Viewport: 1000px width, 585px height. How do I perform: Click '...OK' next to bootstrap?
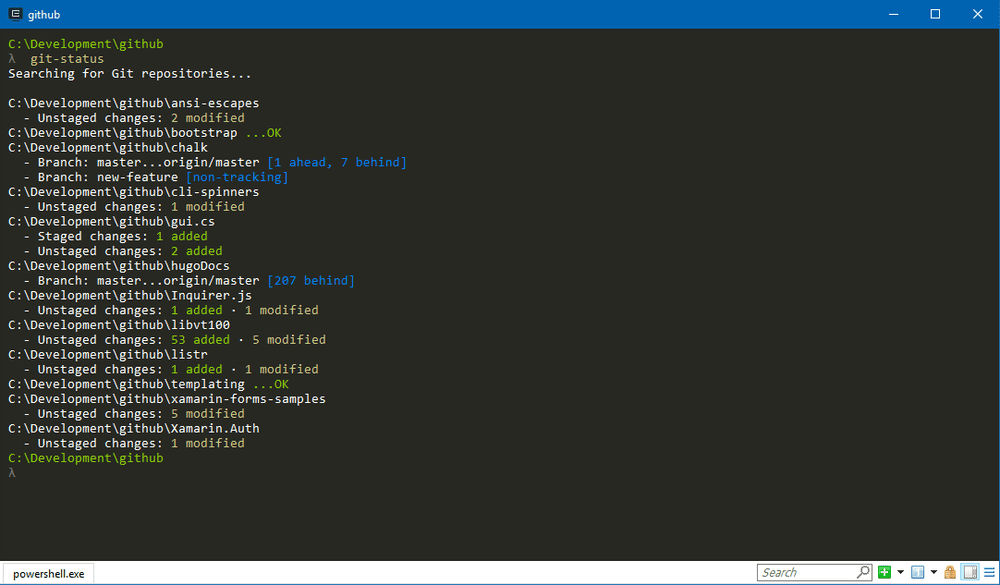[263, 133]
